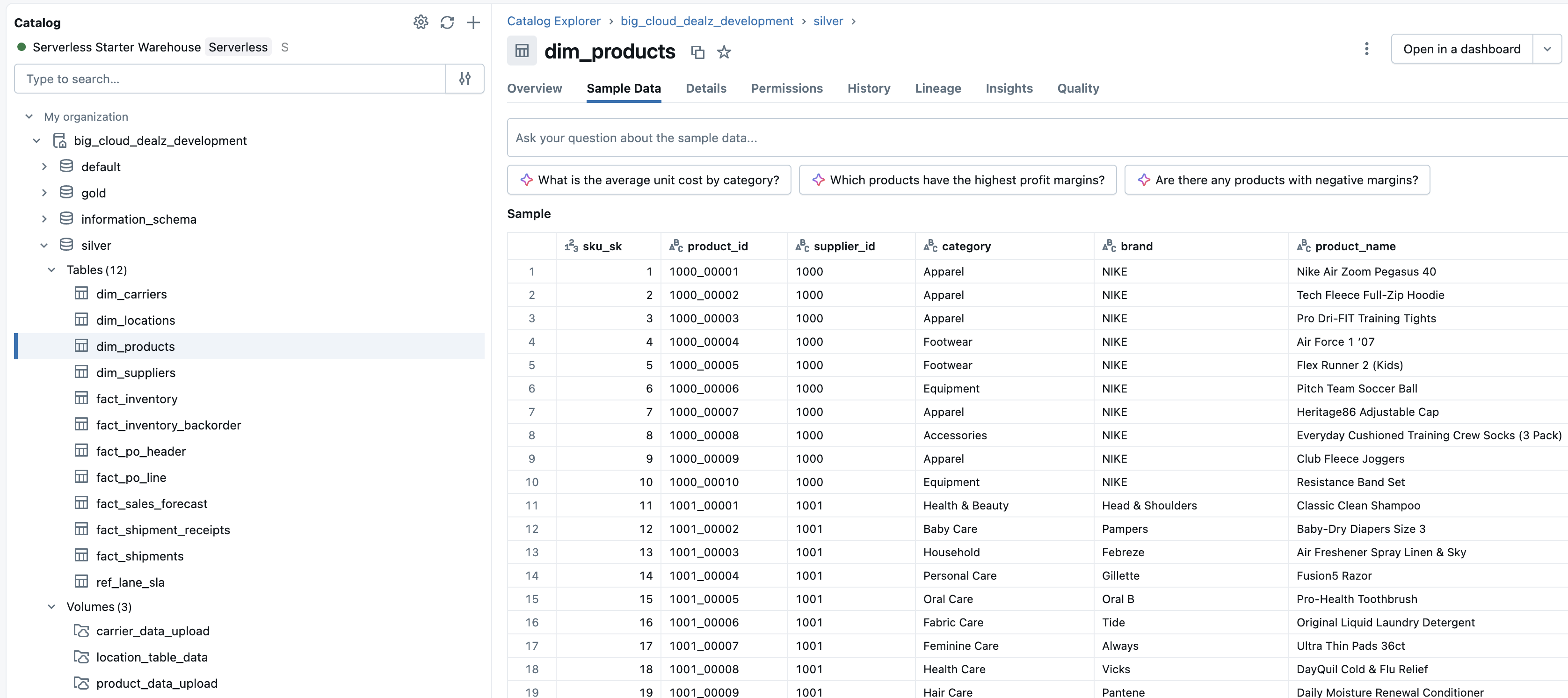Follow the Catalog Explorer breadcrumb link
Viewport: 1568px width, 698px height.
tap(553, 21)
